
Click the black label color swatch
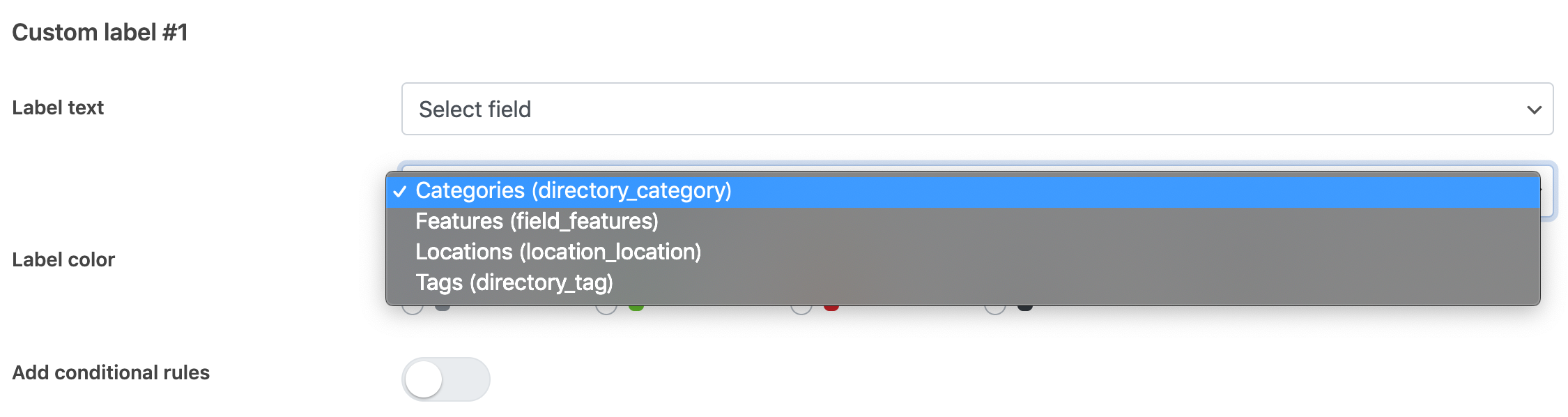[1025, 308]
